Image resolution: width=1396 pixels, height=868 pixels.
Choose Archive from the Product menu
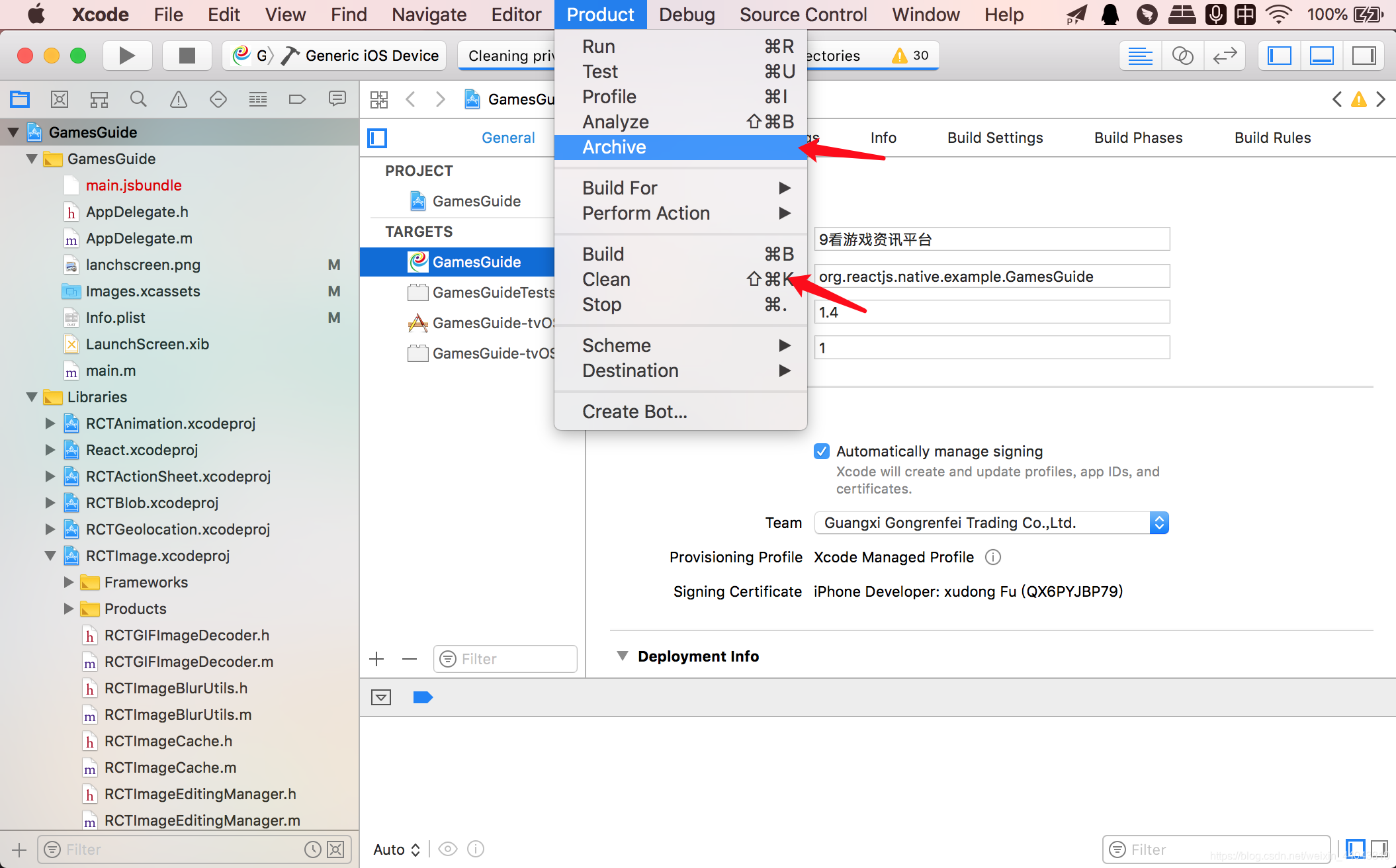click(x=680, y=147)
